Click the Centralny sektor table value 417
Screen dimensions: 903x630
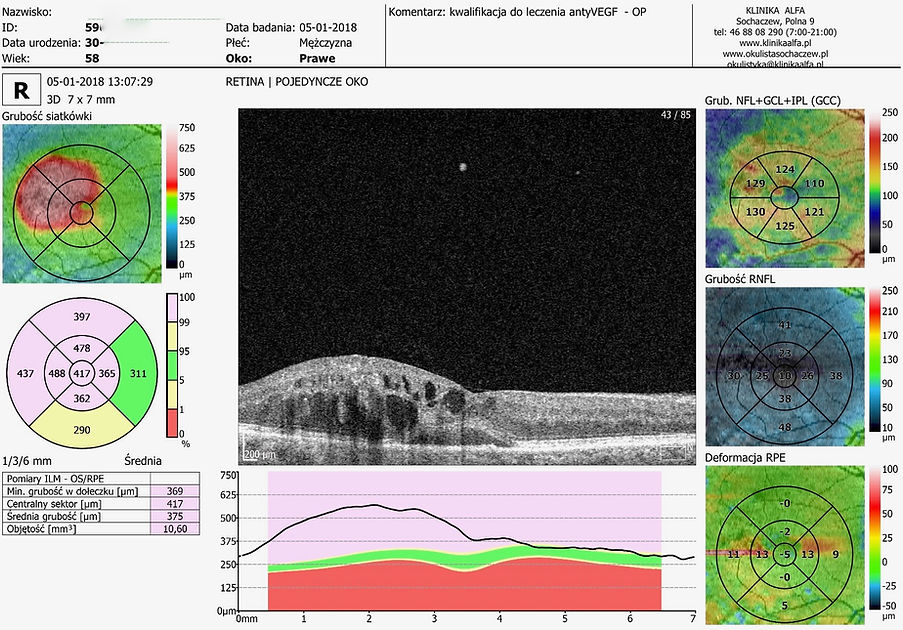(174, 504)
